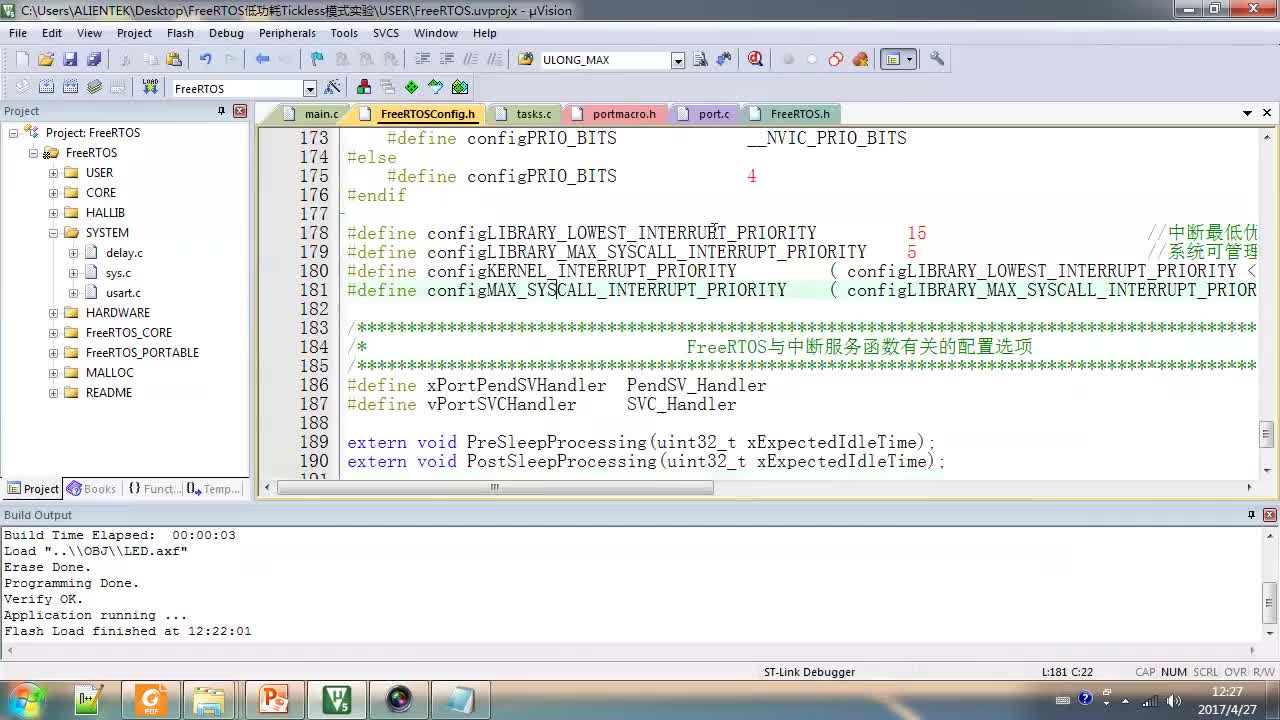Build target files icon
Image resolution: width=1280 pixels, height=720 pixels.
pyautogui.click(x=46, y=87)
